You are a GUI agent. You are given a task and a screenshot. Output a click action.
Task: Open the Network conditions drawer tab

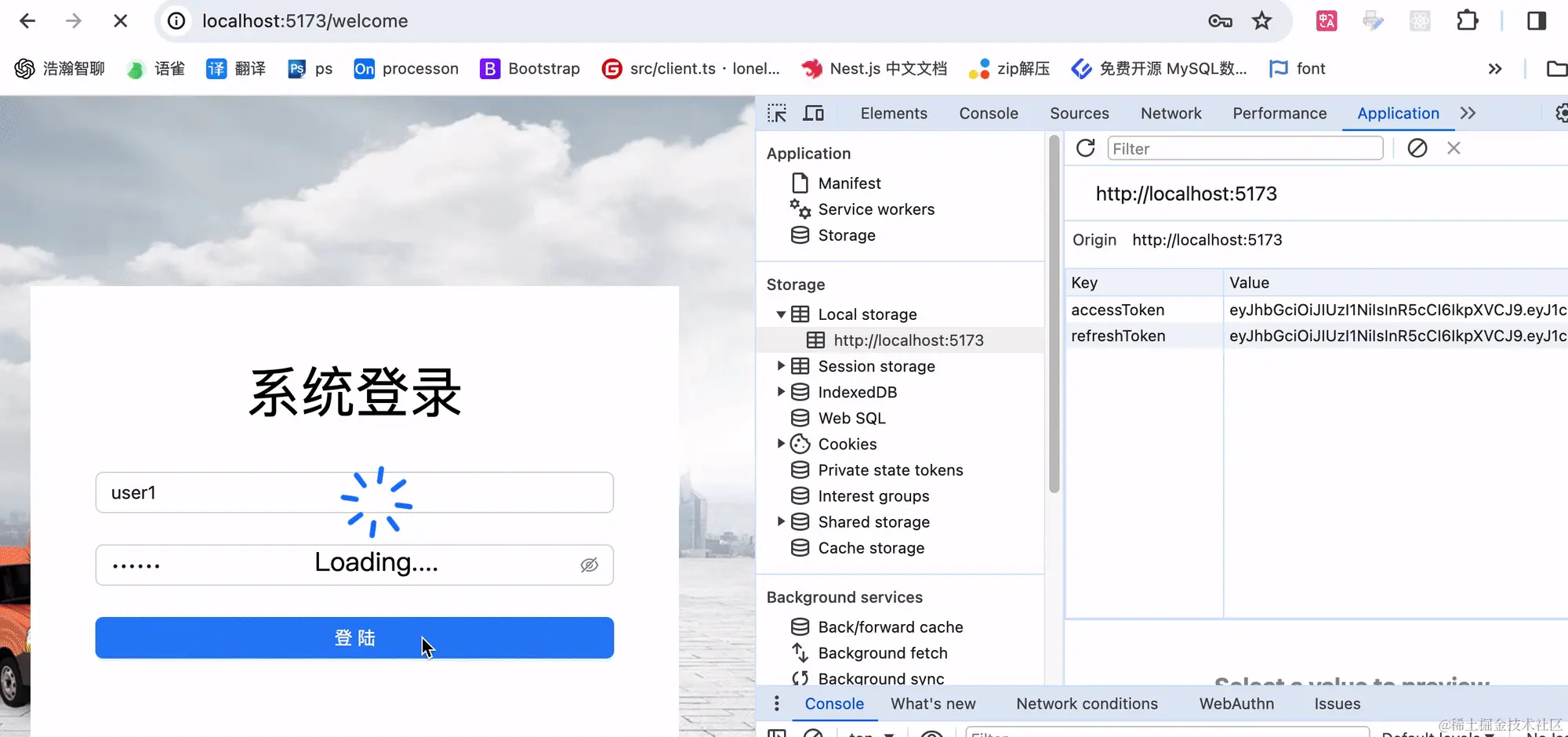pos(1087,704)
